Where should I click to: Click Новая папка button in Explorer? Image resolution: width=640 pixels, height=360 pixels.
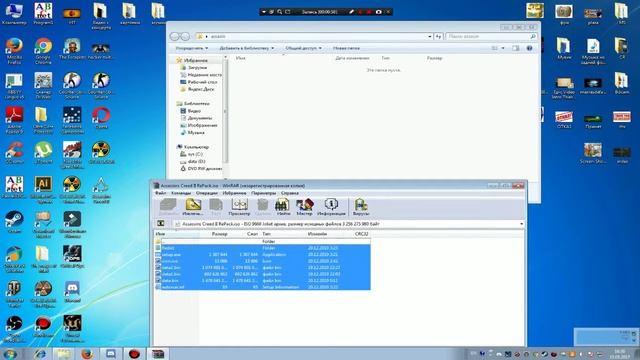[x=346, y=48]
